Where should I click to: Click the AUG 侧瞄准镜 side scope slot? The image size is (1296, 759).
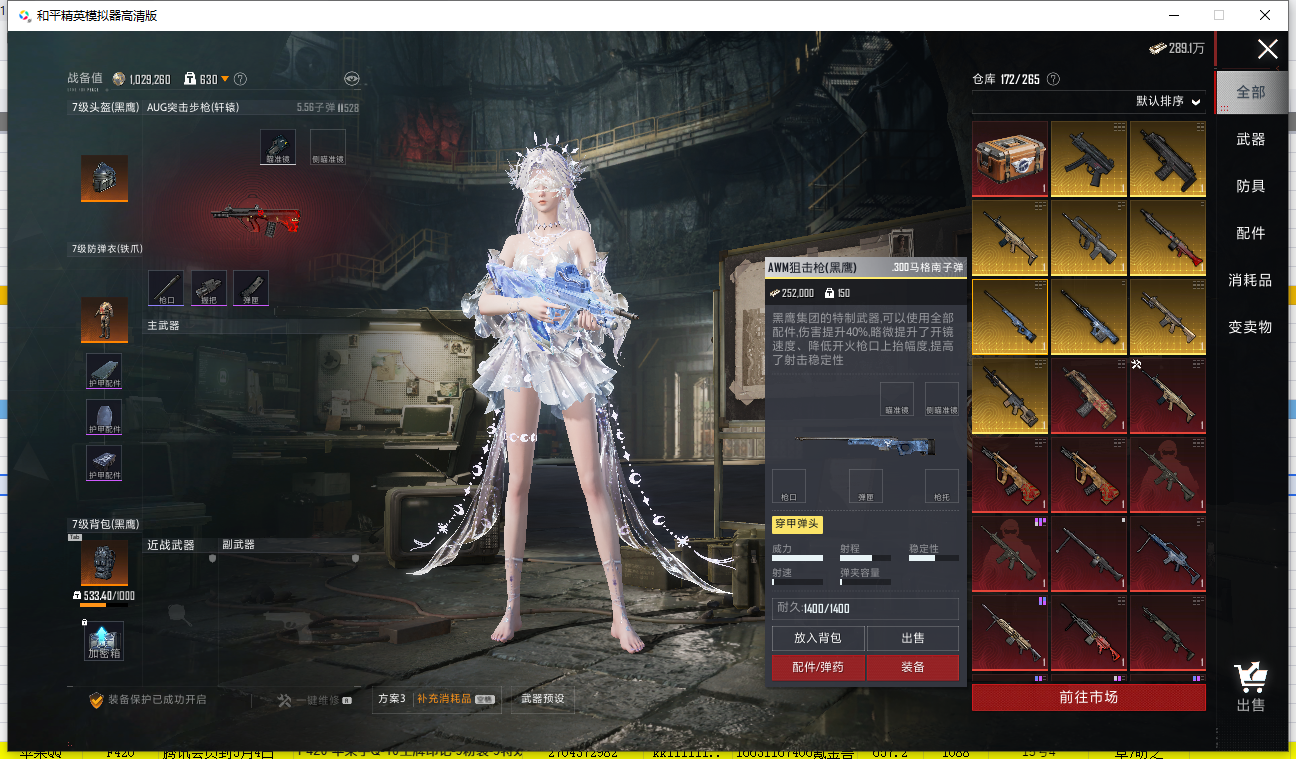click(x=328, y=147)
